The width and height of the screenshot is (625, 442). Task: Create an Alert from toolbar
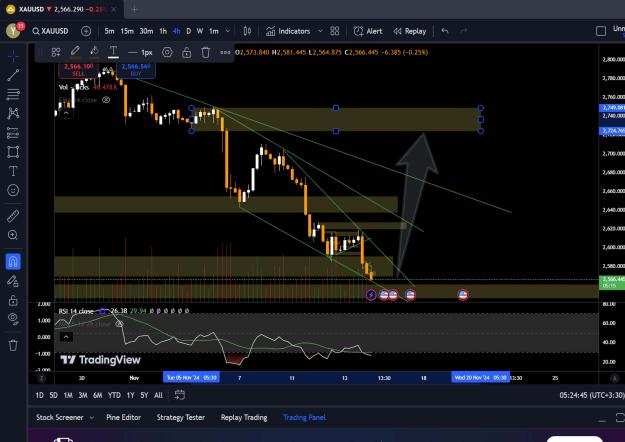[368, 31]
